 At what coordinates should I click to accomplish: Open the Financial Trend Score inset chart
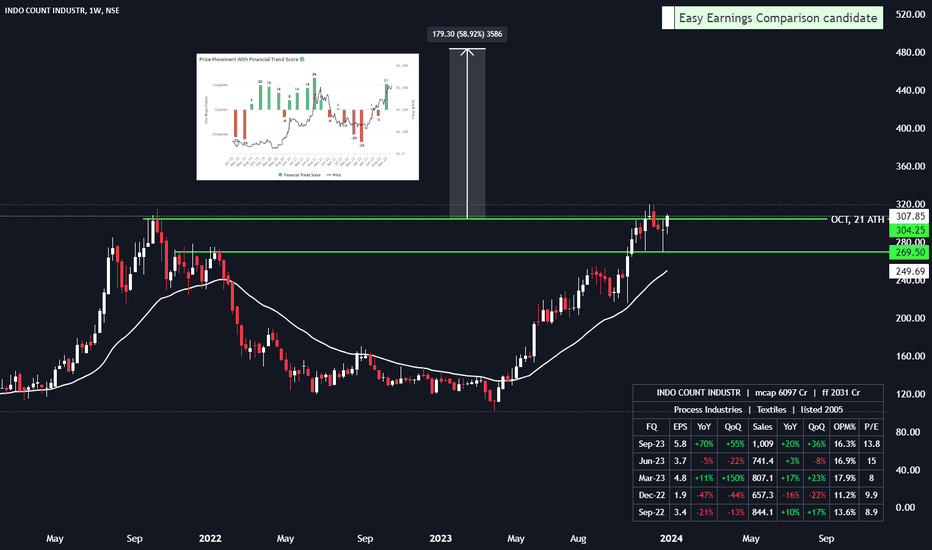pos(307,117)
